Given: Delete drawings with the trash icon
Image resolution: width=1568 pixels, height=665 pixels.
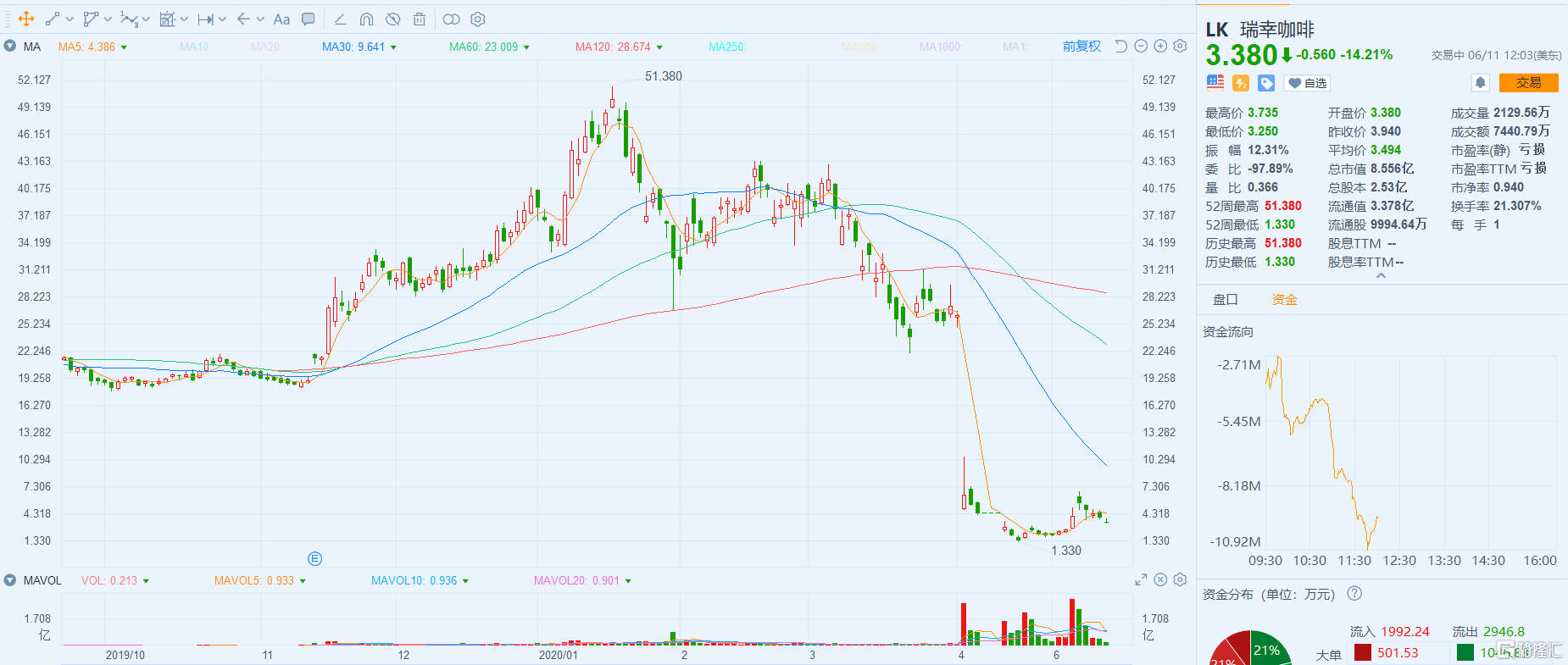Looking at the screenshot, I should click(419, 19).
